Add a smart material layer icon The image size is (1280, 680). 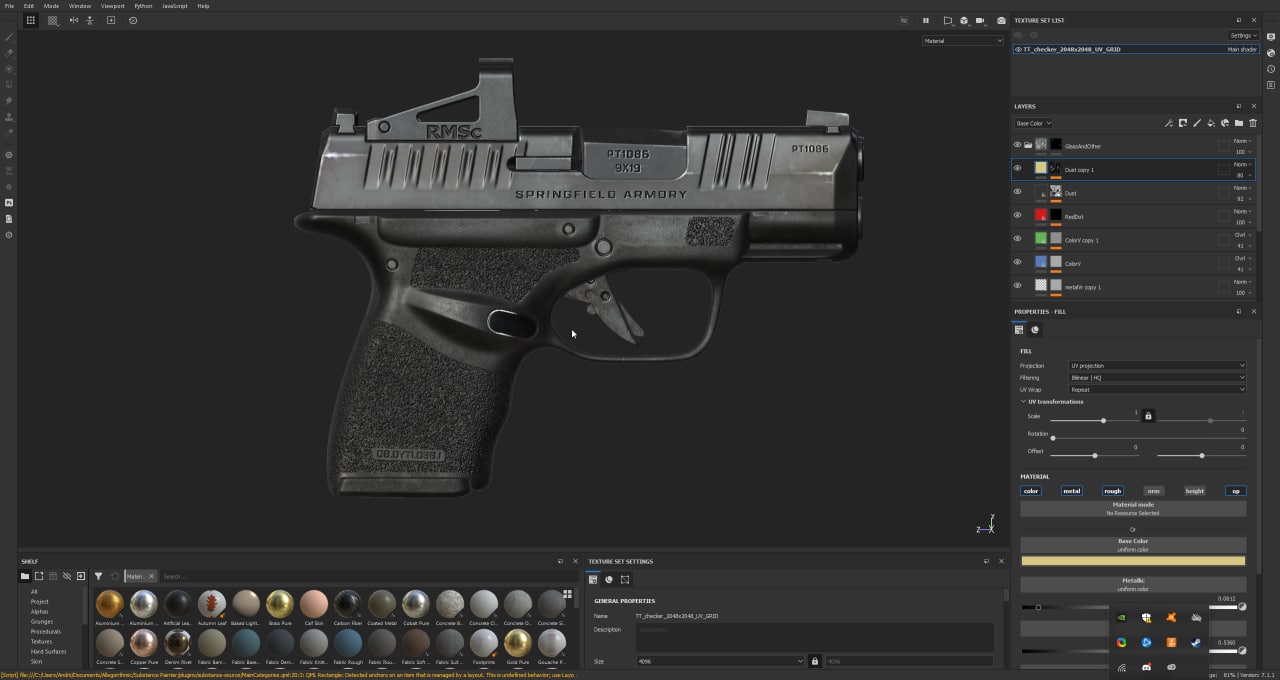[x=1224, y=123]
